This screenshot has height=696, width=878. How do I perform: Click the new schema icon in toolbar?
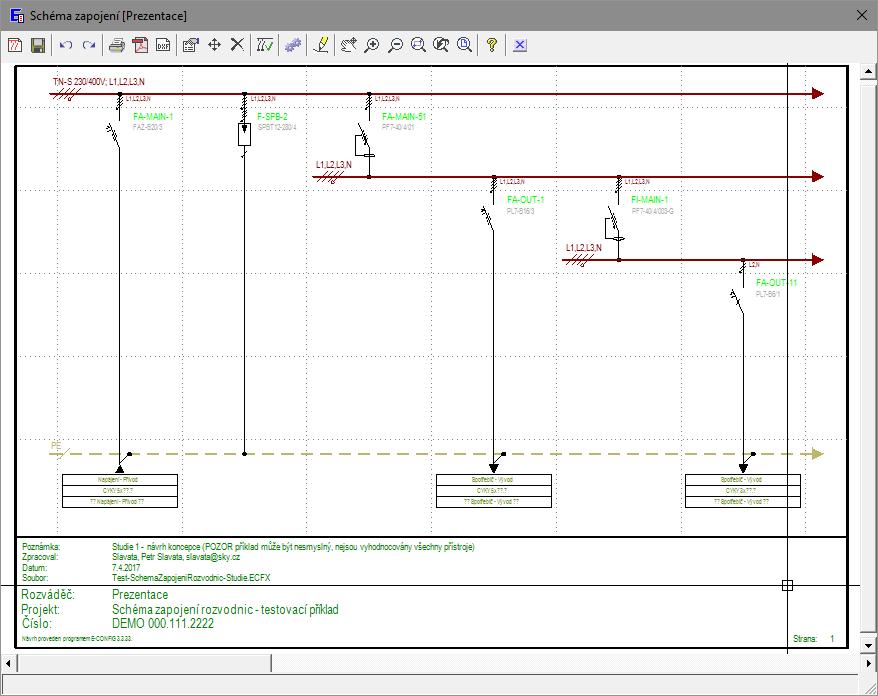pyautogui.click(x=15, y=45)
